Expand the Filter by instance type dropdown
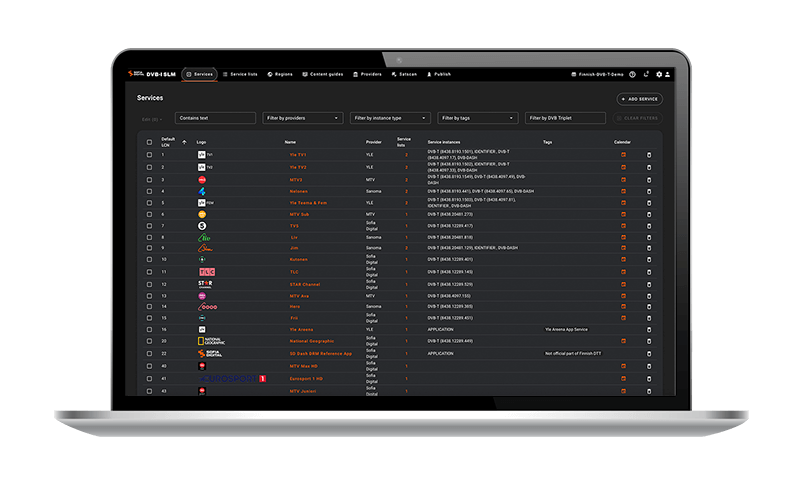 pyautogui.click(x=390, y=118)
